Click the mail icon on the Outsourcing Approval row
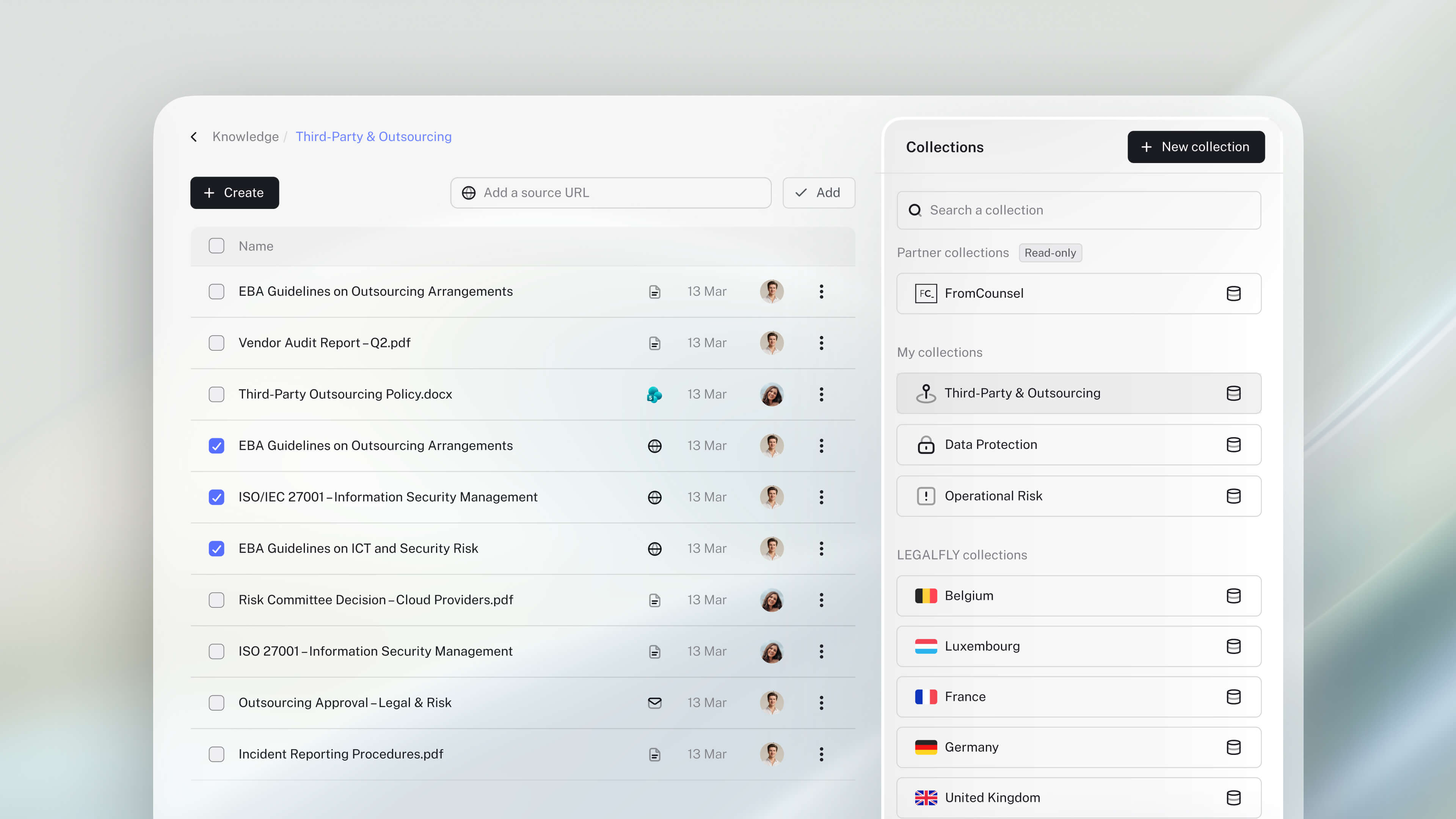 (x=654, y=703)
